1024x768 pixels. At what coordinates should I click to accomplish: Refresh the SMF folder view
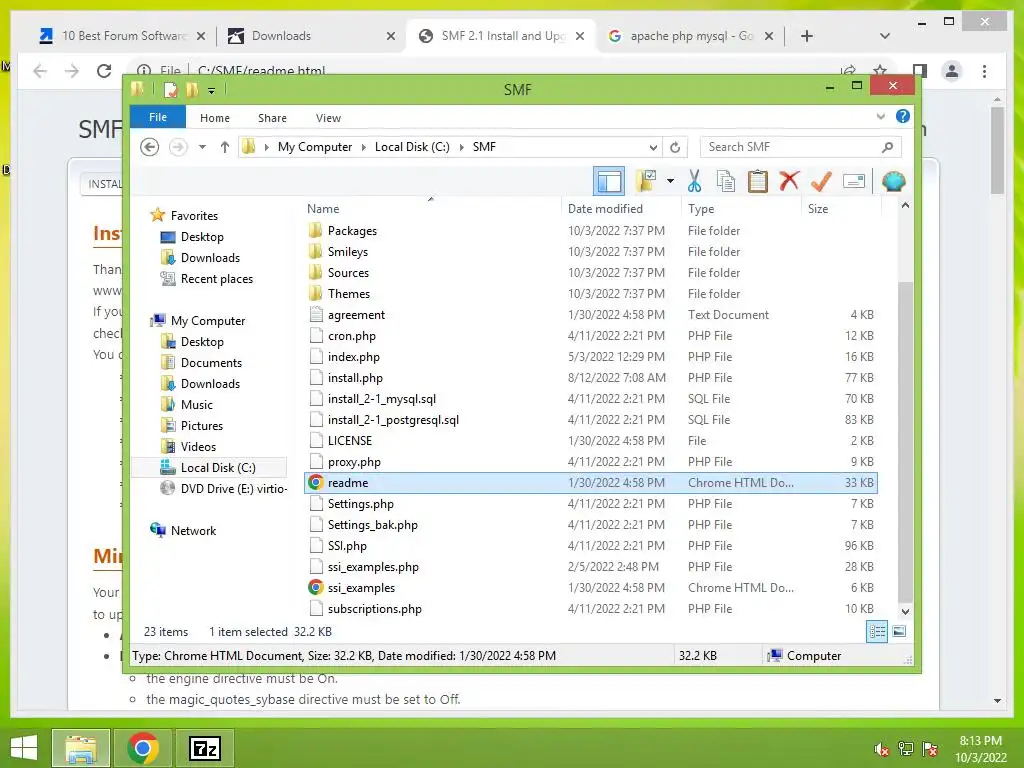tap(675, 147)
